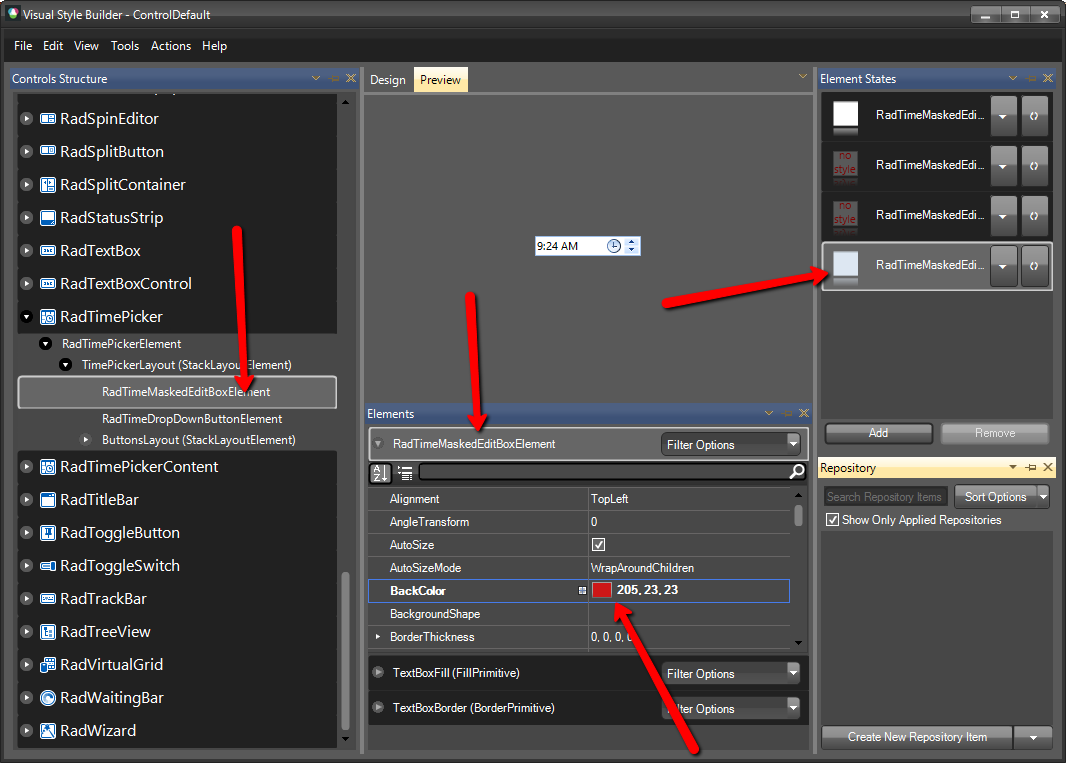Click the RadToggleButton control icon

tap(48, 532)
